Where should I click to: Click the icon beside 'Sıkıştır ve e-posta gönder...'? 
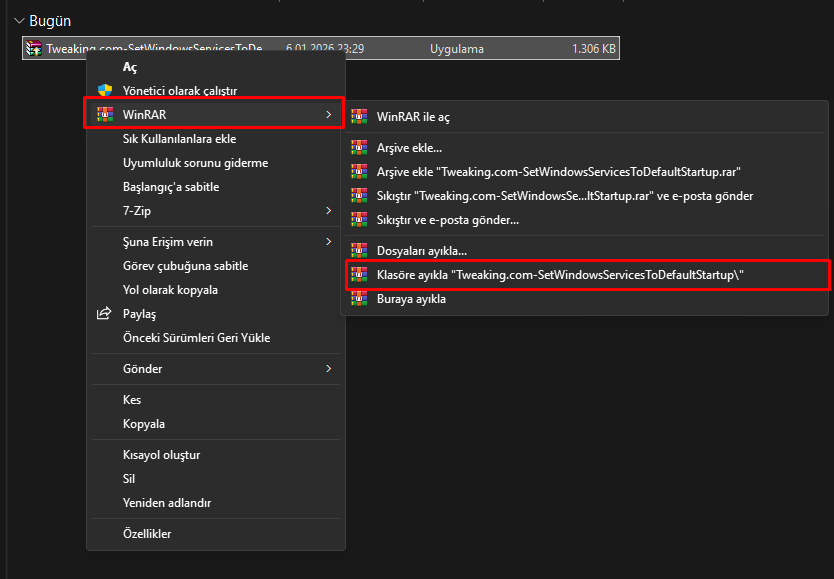(x=359, y=220)
